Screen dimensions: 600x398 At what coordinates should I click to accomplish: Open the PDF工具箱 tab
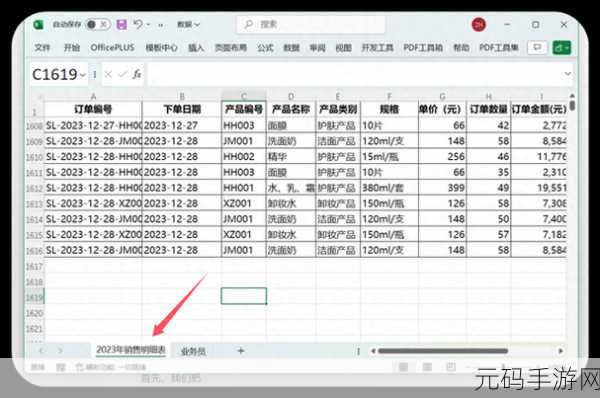click(423, 47)
